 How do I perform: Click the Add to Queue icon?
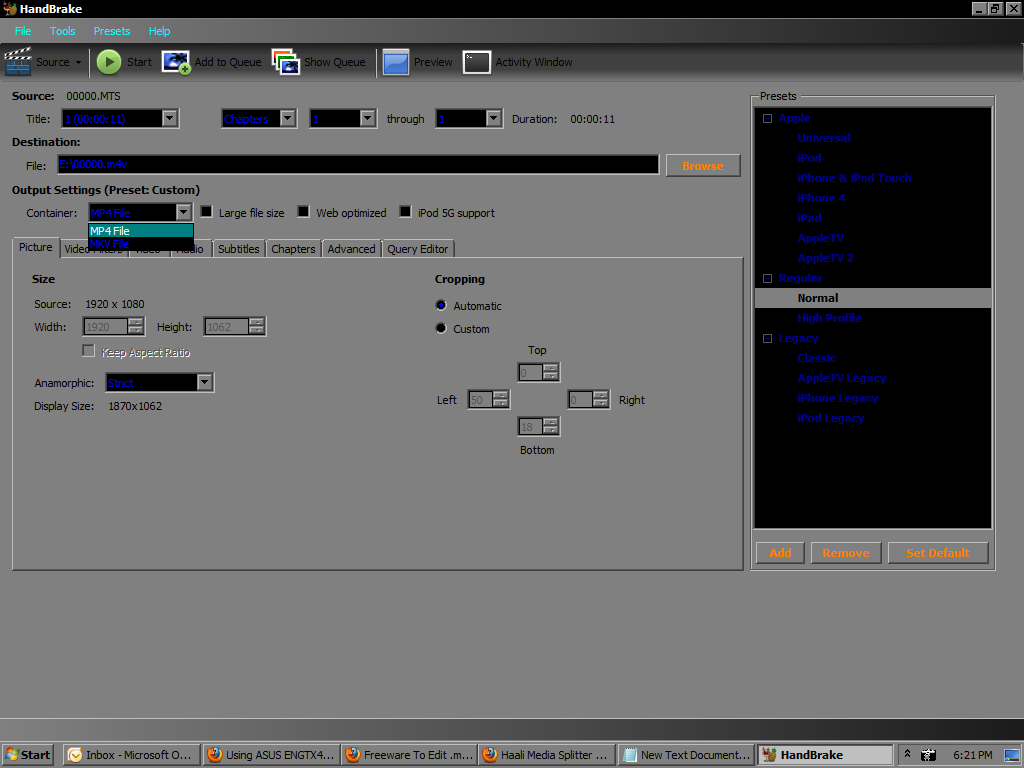click(176, 62)
